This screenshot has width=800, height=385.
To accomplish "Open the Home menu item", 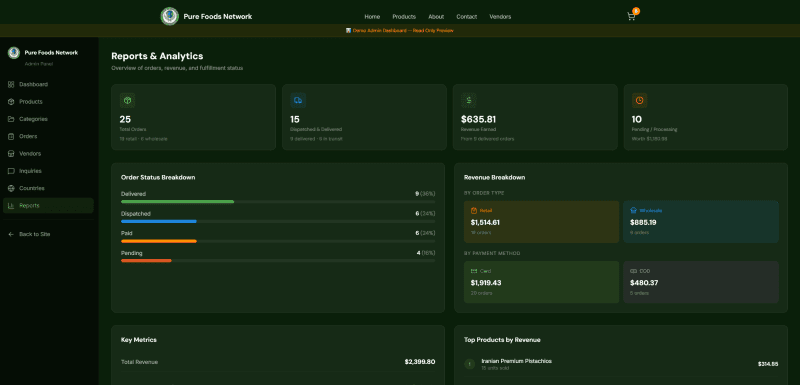I will pyautogui.click(x=372, y=17).
